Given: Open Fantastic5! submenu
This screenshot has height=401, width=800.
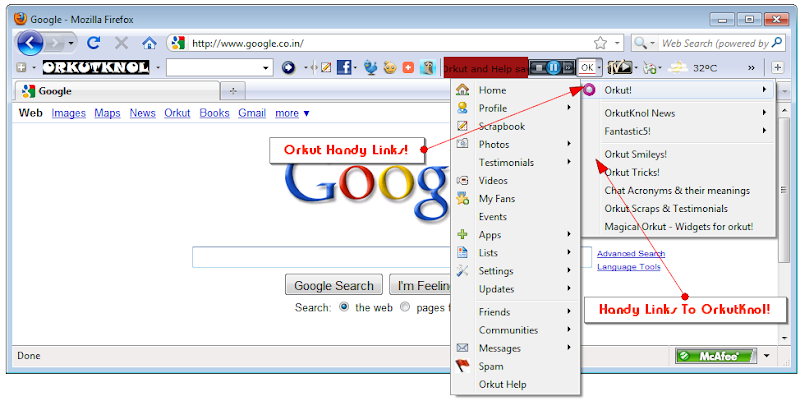Looking at the screenshot, I should pos(678,132).
